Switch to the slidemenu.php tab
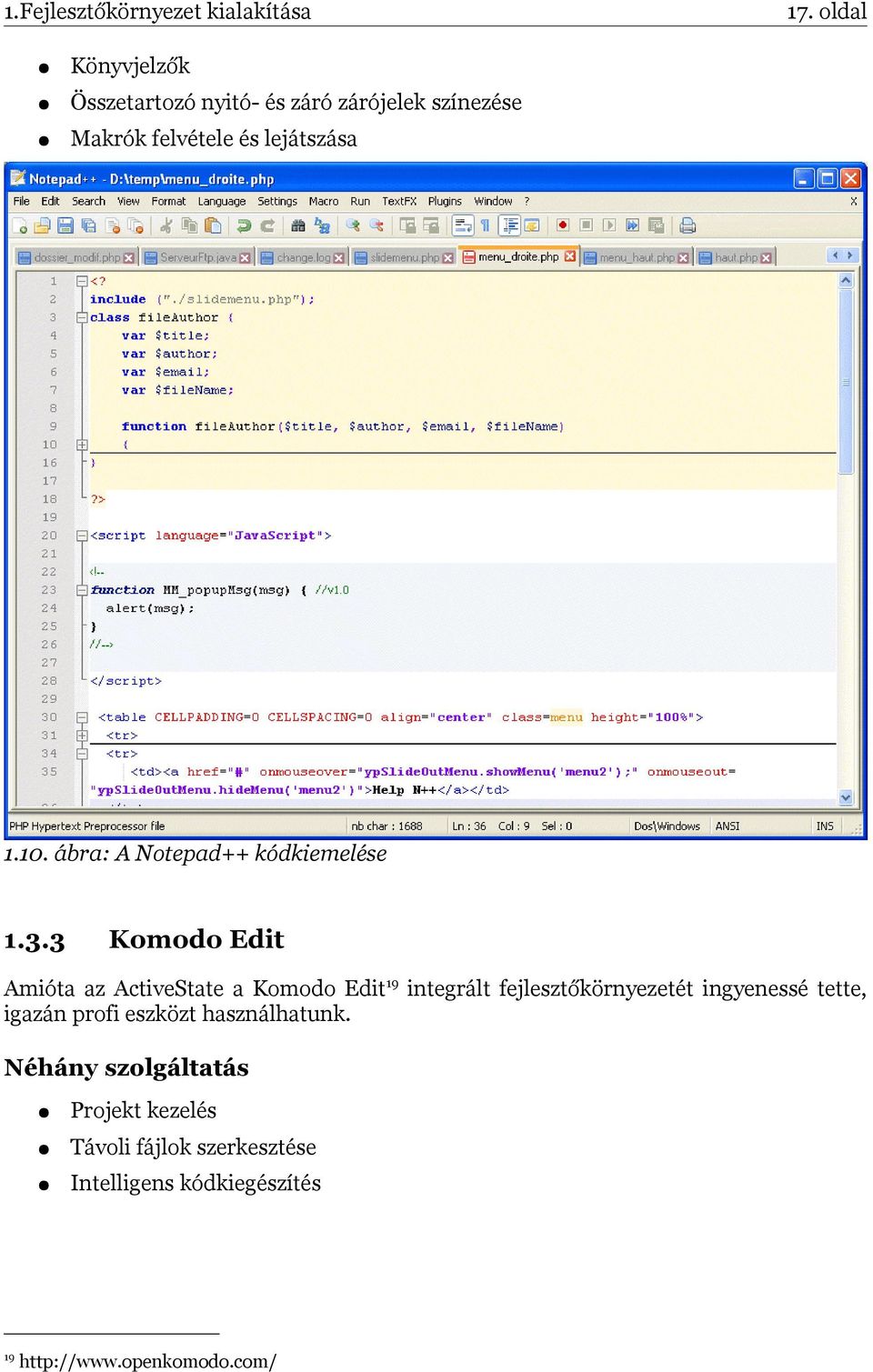Viewport: 873px width, 1372px height. [x=404, y=257]
